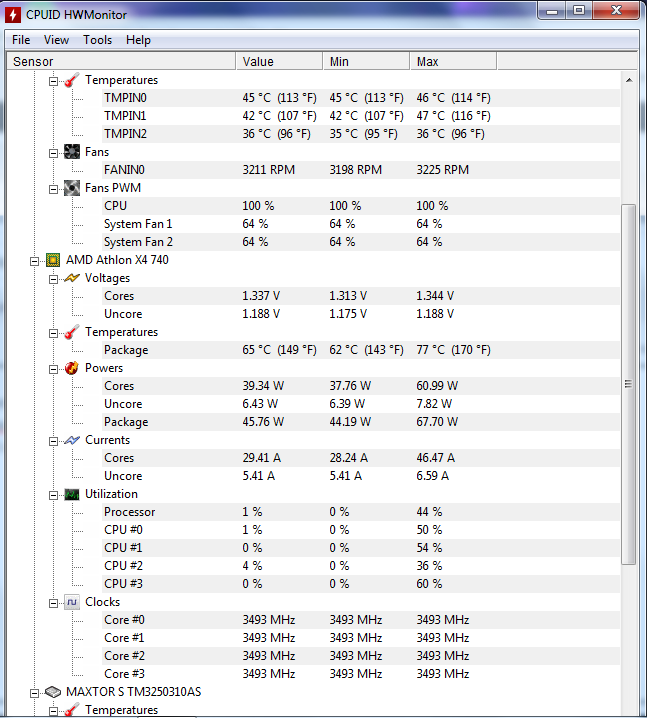
Task: Click the Powers flame icon
Action: (x=71, y=368)
